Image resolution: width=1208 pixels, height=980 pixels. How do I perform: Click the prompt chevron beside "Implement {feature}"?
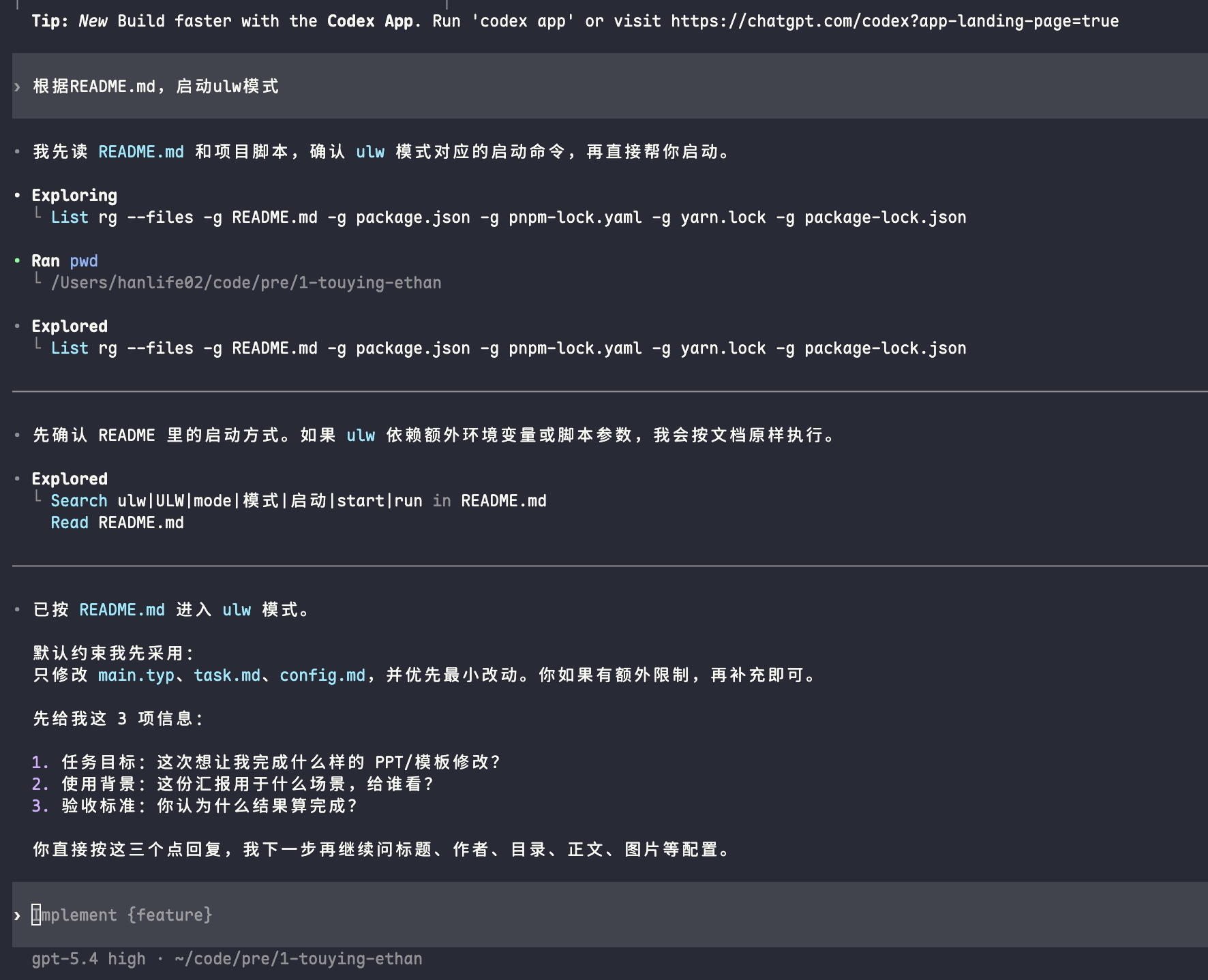(17, 915)
